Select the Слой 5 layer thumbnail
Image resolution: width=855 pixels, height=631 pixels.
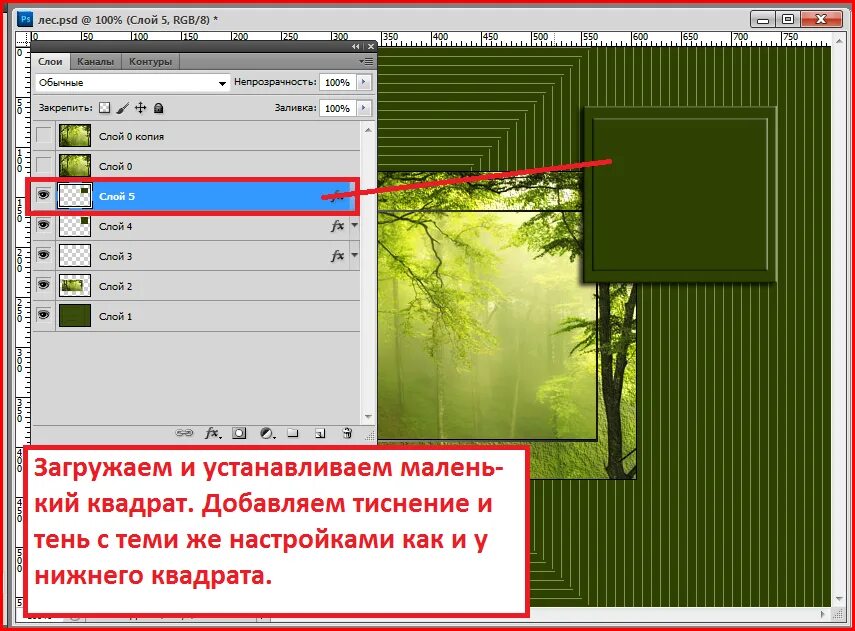(x=75, y=196)
